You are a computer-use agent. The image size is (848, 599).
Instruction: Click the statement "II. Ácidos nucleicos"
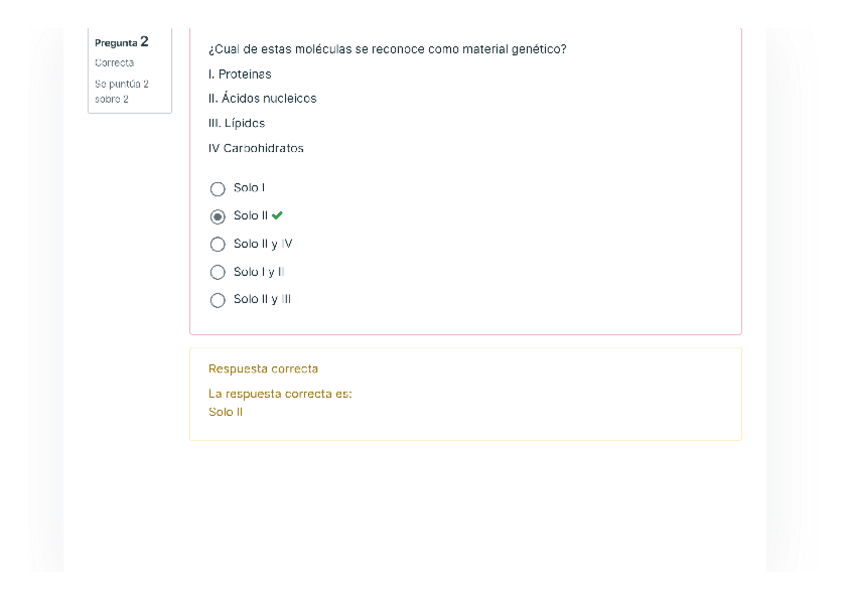point(262,98)
